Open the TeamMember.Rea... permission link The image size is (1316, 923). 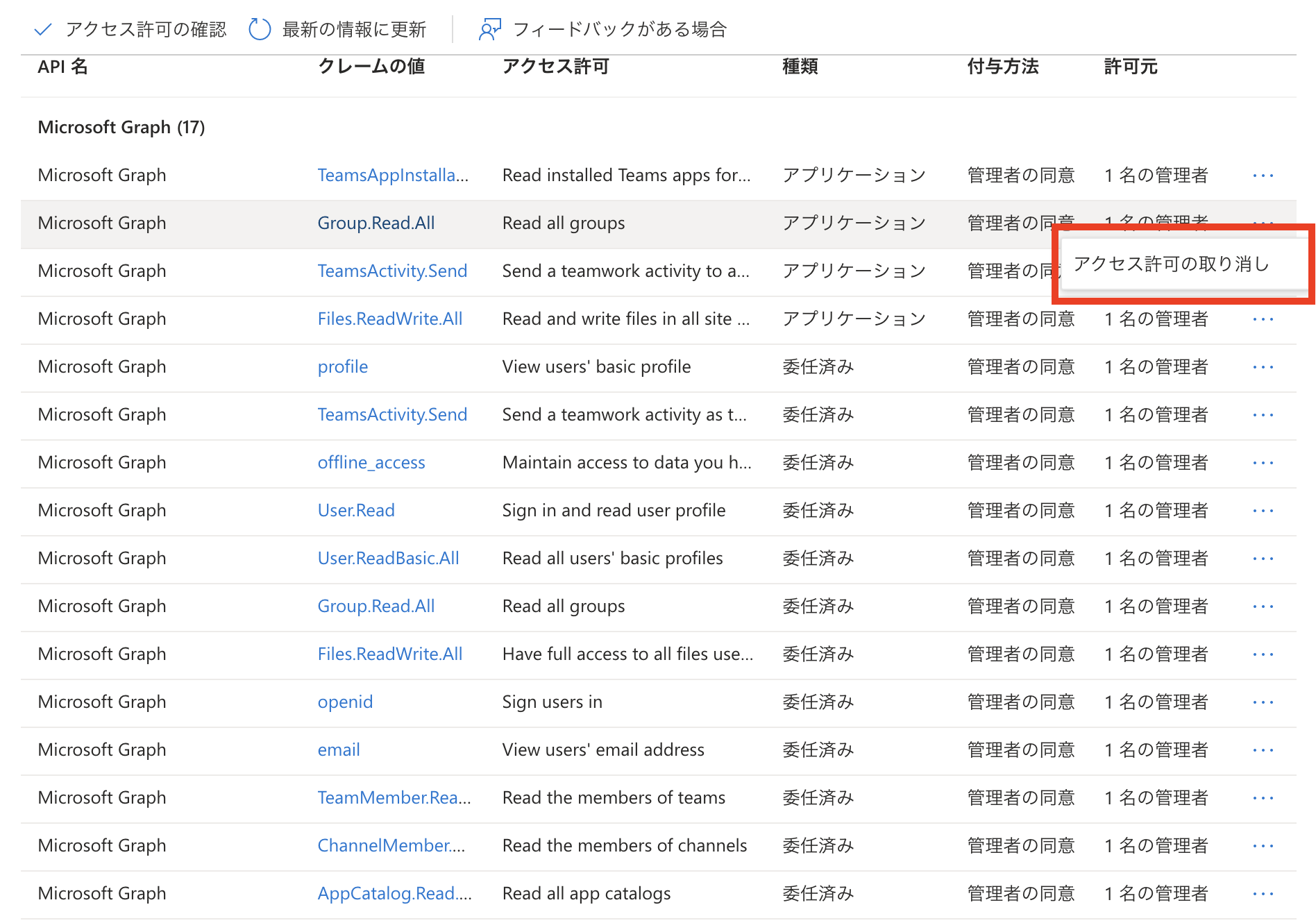tap(394, 797)
